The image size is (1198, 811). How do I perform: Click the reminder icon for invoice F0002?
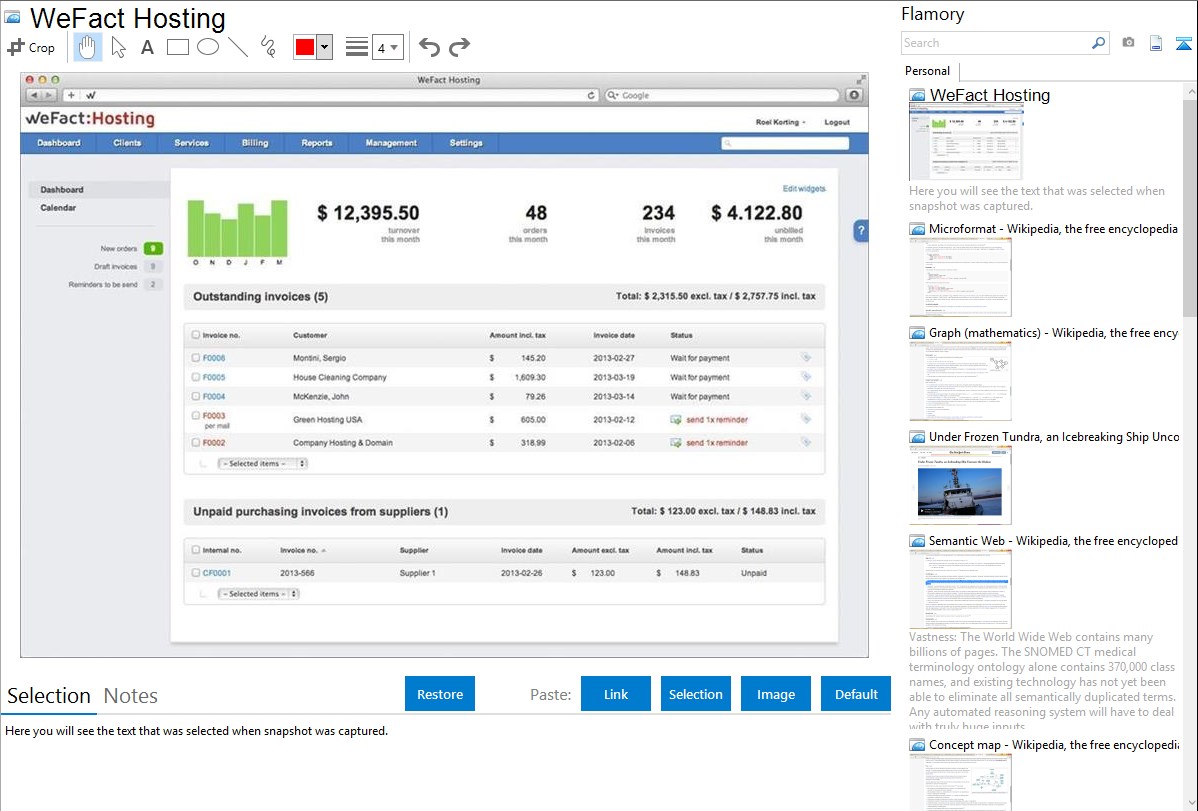pos(675,443)
